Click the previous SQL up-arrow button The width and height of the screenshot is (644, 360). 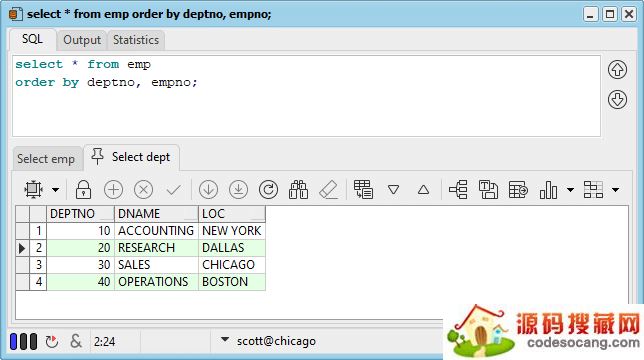[617, 69]
